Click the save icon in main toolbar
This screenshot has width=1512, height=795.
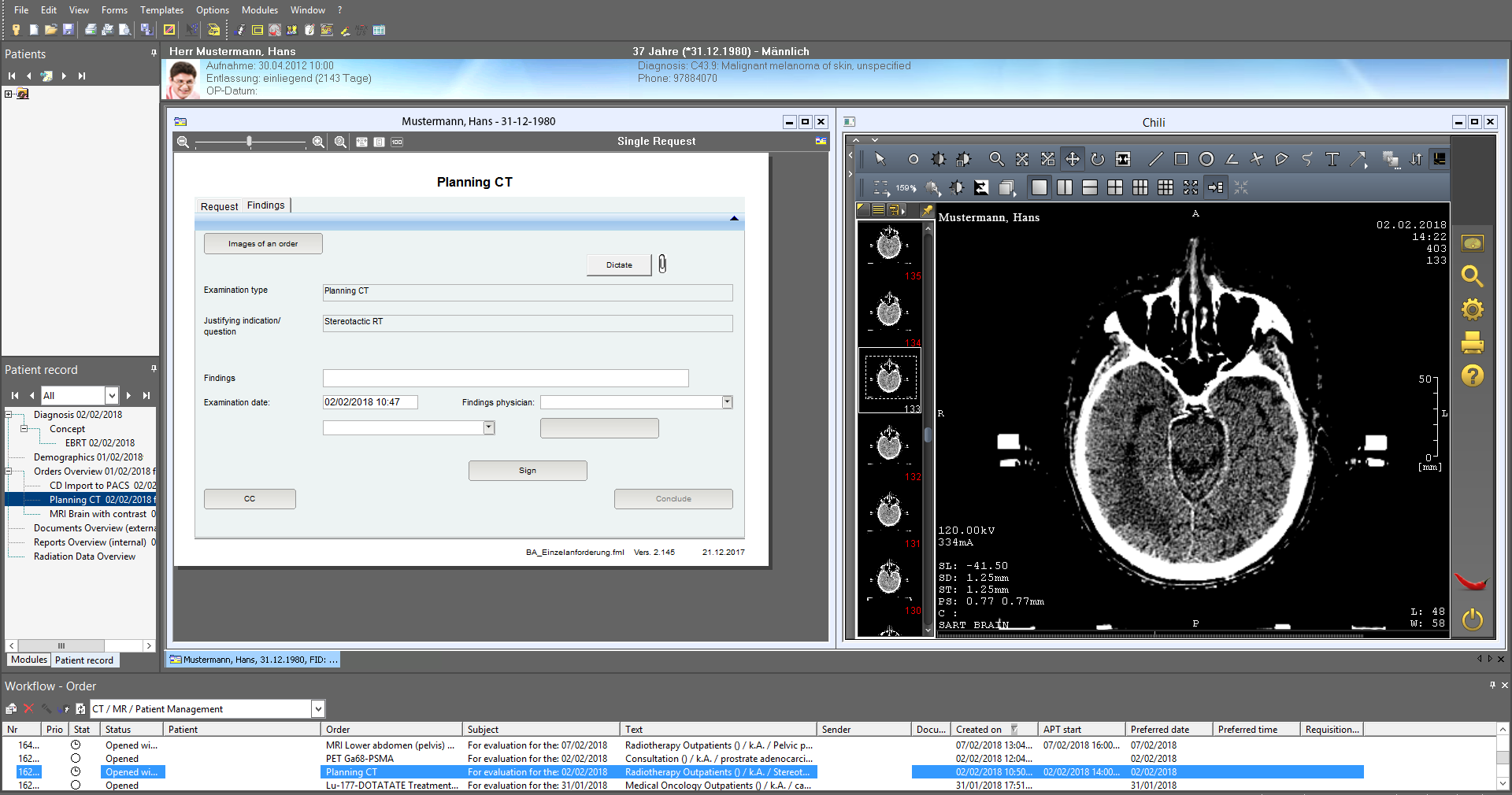click(x=69, y=30)
